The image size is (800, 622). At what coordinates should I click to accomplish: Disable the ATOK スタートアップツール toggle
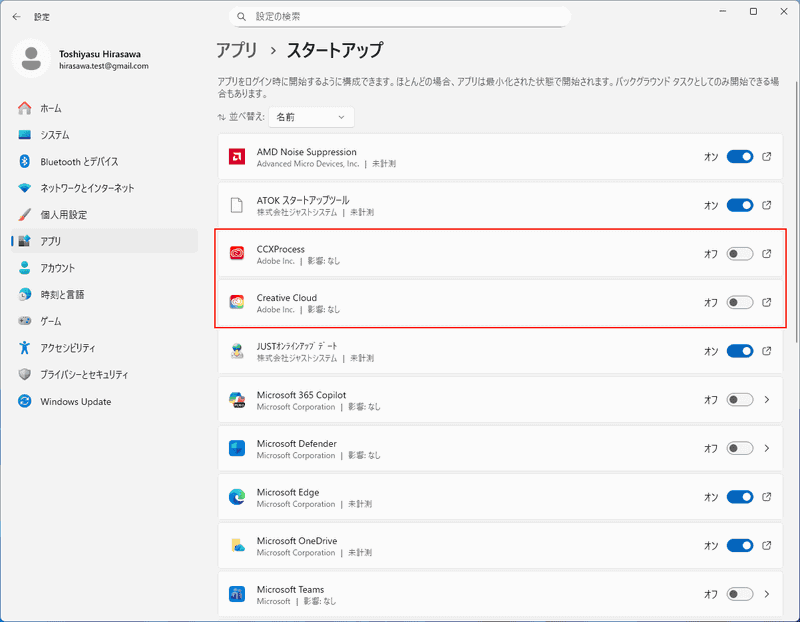click(x=738, y=205)
